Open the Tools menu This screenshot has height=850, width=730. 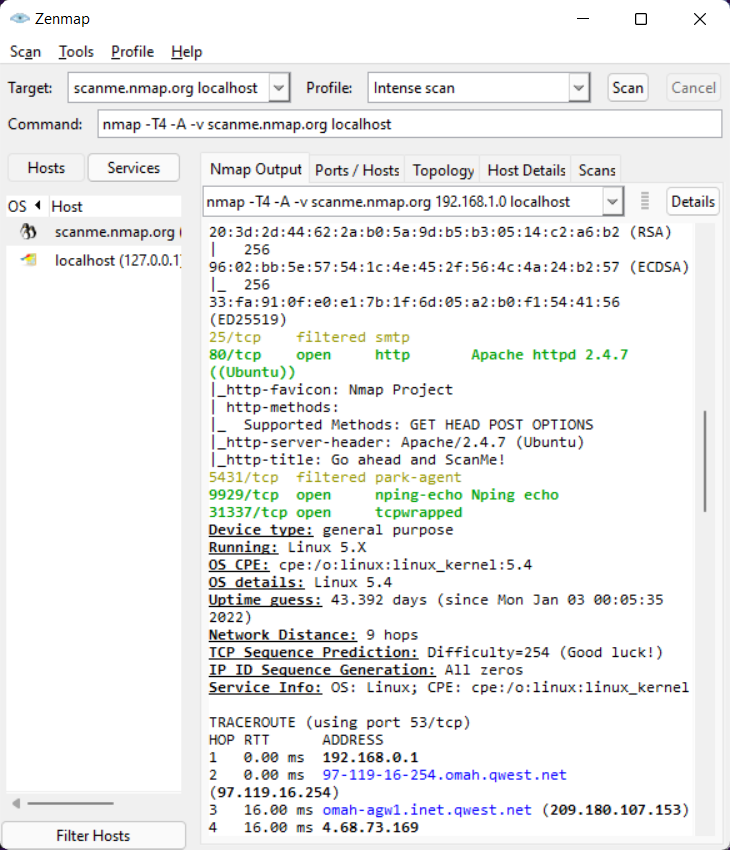(x=76, y=52)
